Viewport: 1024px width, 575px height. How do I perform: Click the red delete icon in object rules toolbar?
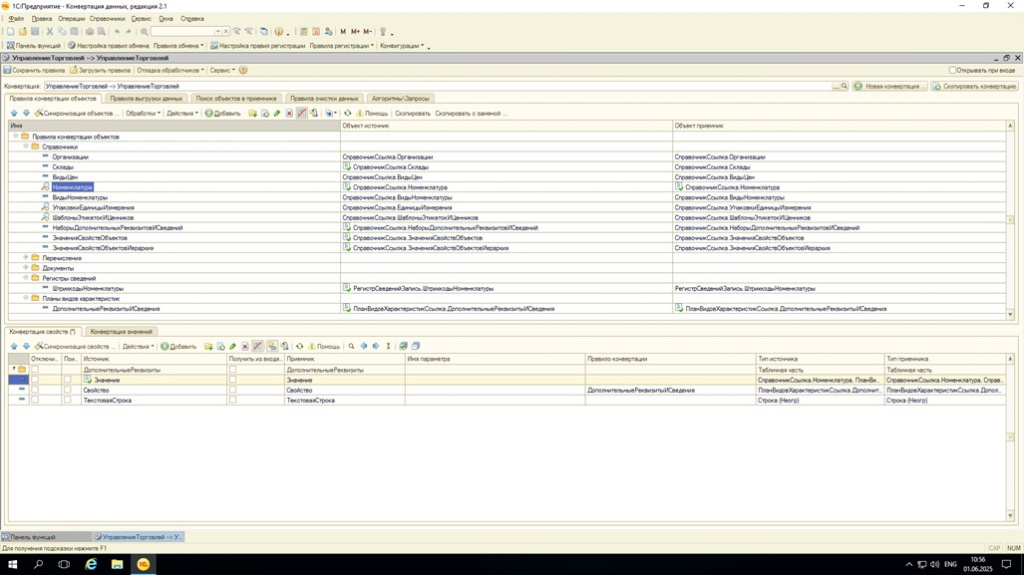coord(289,113)
